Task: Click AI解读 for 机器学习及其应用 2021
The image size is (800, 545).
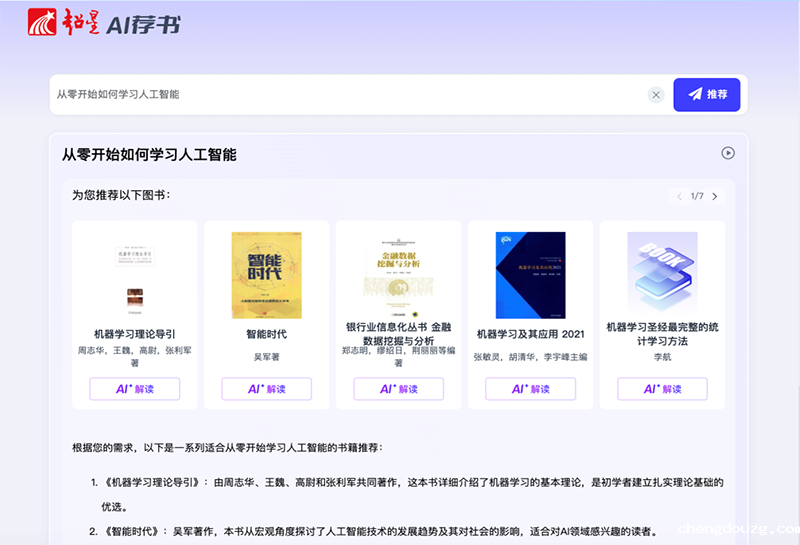Action: [530, 389]
